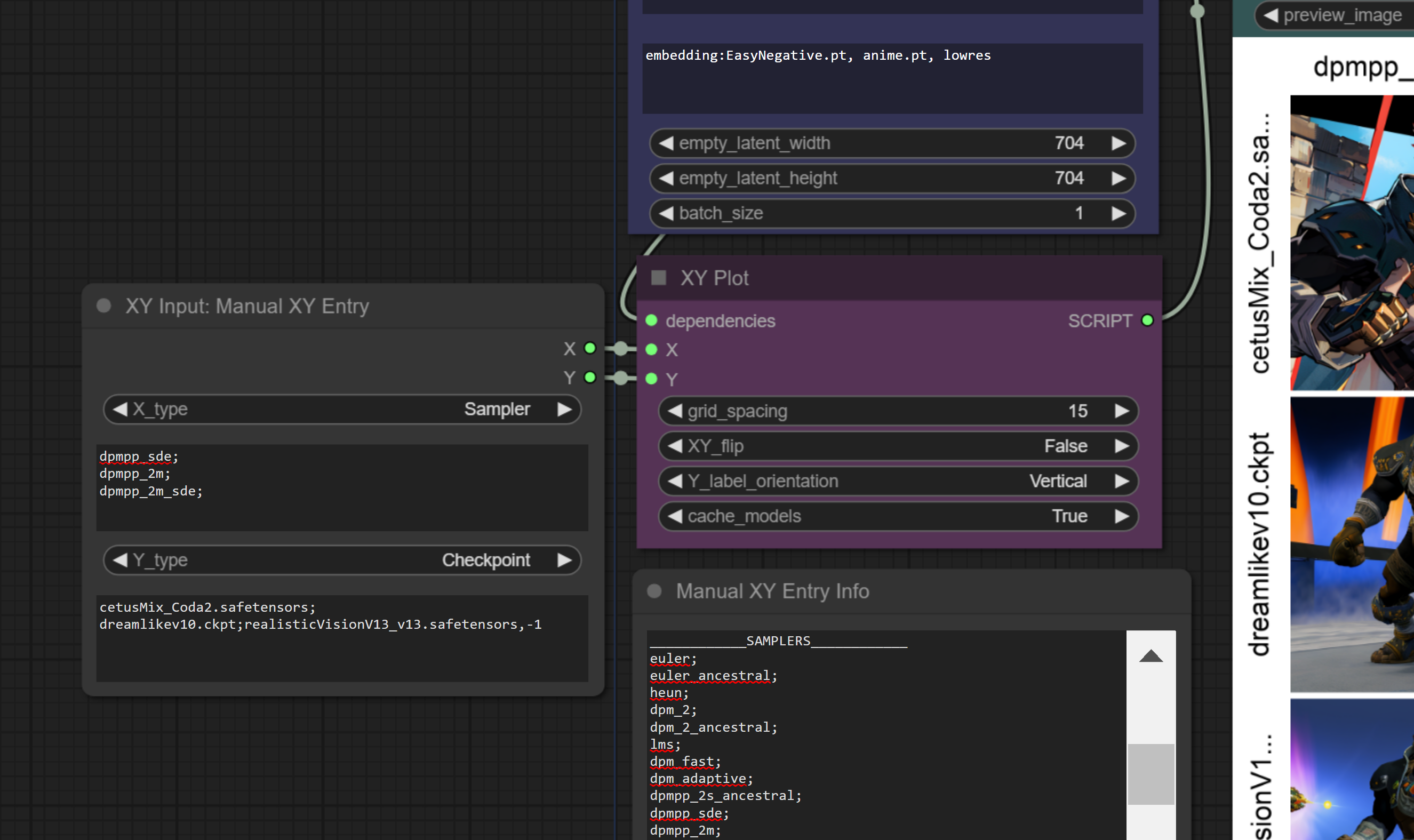Click the X output slot of Manual XY Entry
Screen dimensions: 1414x840
(x=590, y=349)
